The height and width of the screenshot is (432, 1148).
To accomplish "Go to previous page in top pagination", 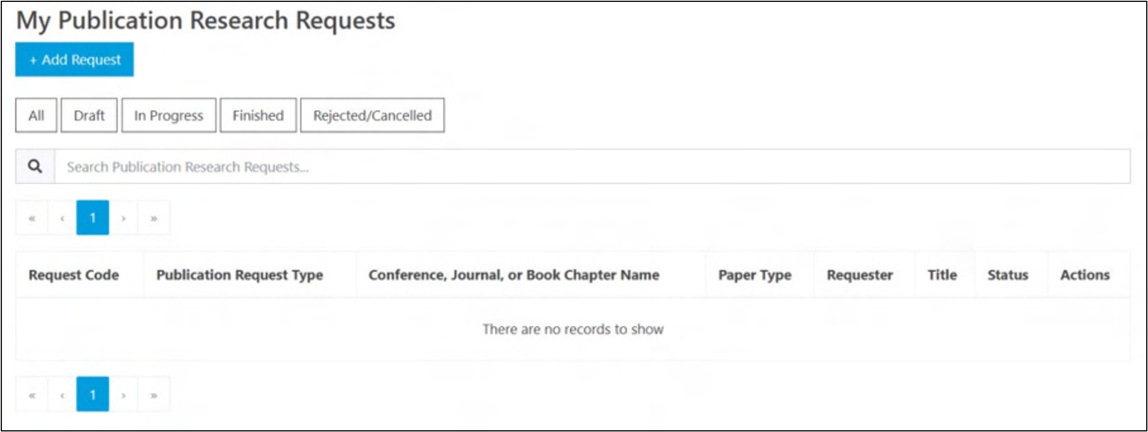I will [62, 218].
